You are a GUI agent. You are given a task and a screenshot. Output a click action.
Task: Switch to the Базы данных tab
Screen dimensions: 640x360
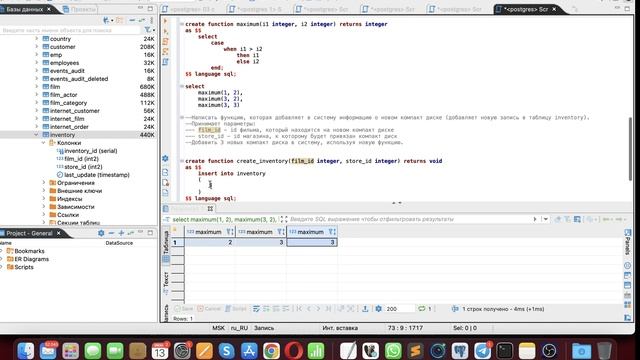(24, 9)
